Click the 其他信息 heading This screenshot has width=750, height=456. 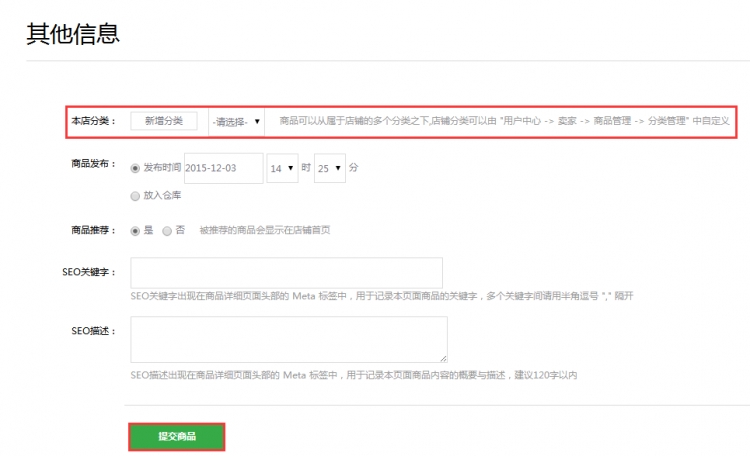[73, 34]
